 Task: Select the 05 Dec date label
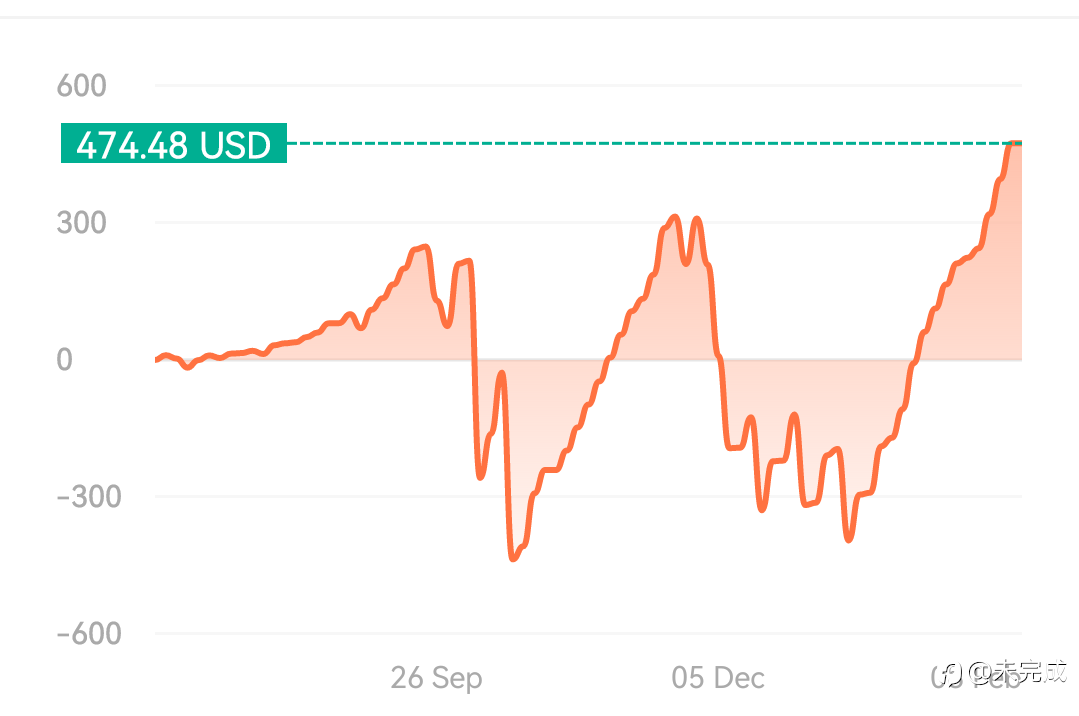(718, 678)
